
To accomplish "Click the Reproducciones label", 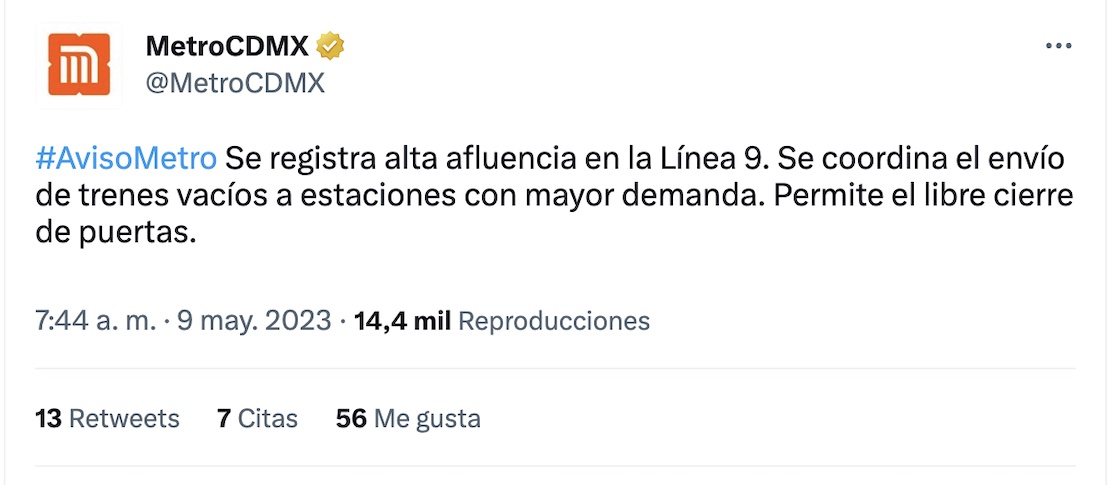I will [x=554, y=321].
